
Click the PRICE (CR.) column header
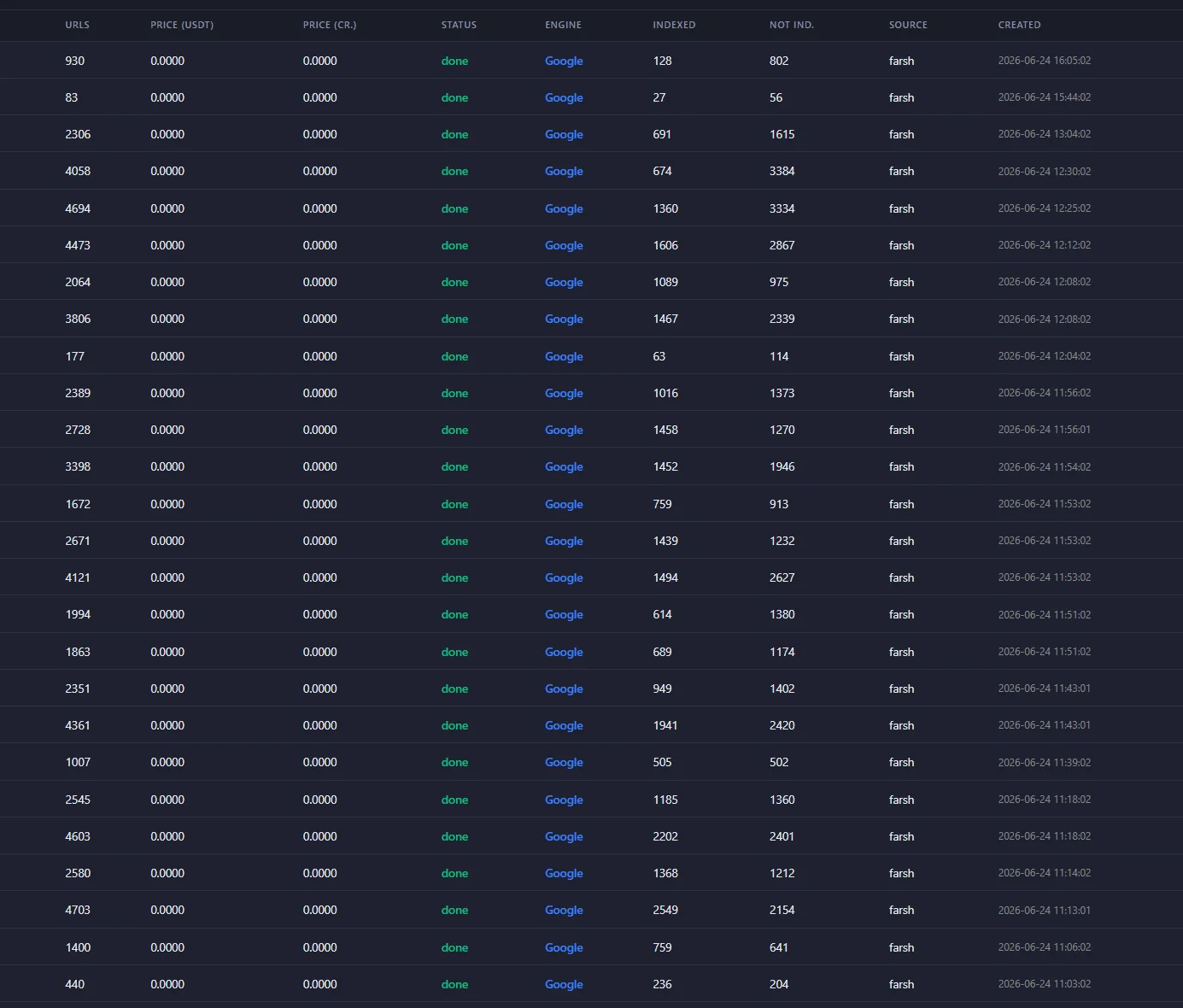click(330, 25)
